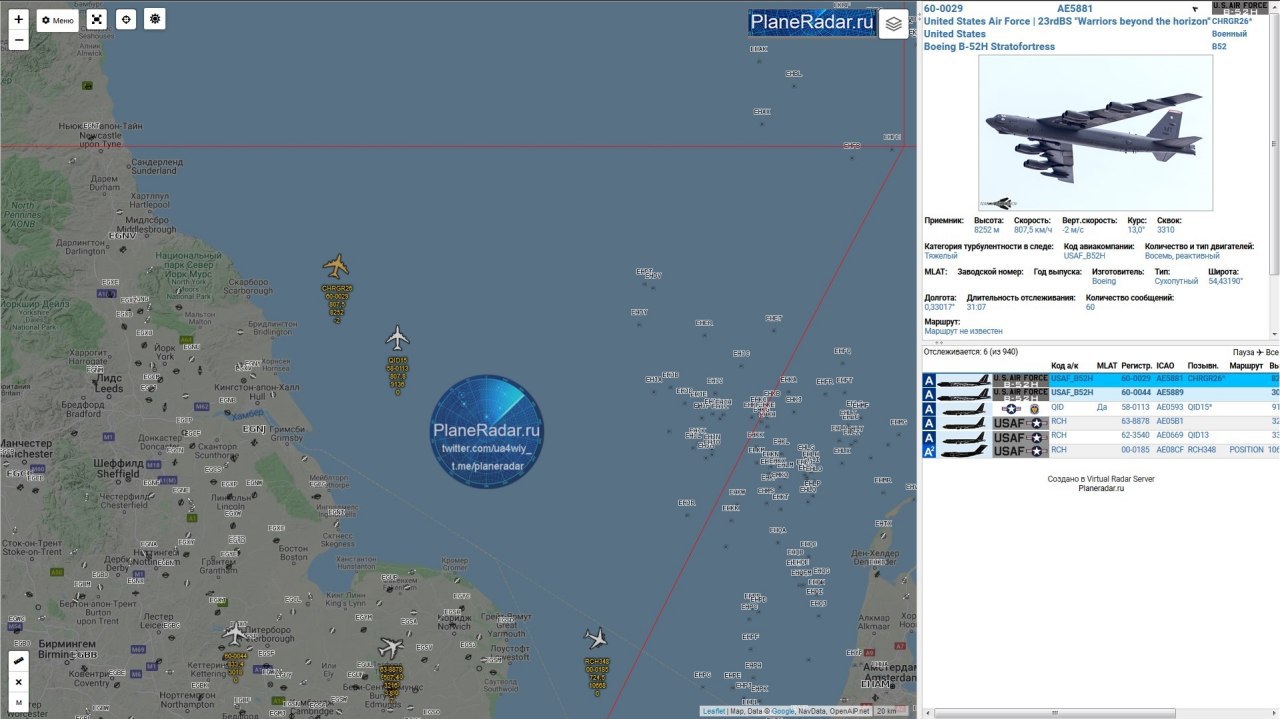This screenshot has width=1280, height=719.
Task: Click the U.S. Air Force flag in 60-0044 row
Action: (x=1020, y=394)
